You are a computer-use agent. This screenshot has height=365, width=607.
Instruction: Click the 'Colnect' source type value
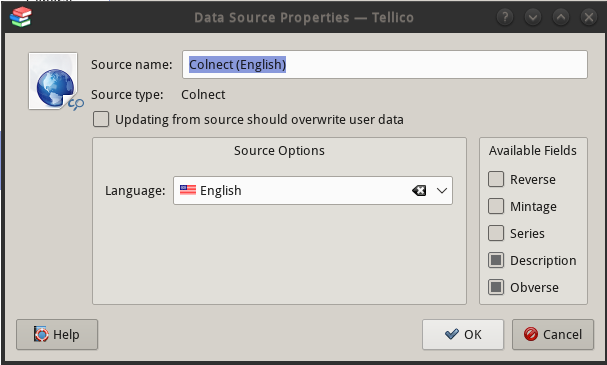pos(203,94)
